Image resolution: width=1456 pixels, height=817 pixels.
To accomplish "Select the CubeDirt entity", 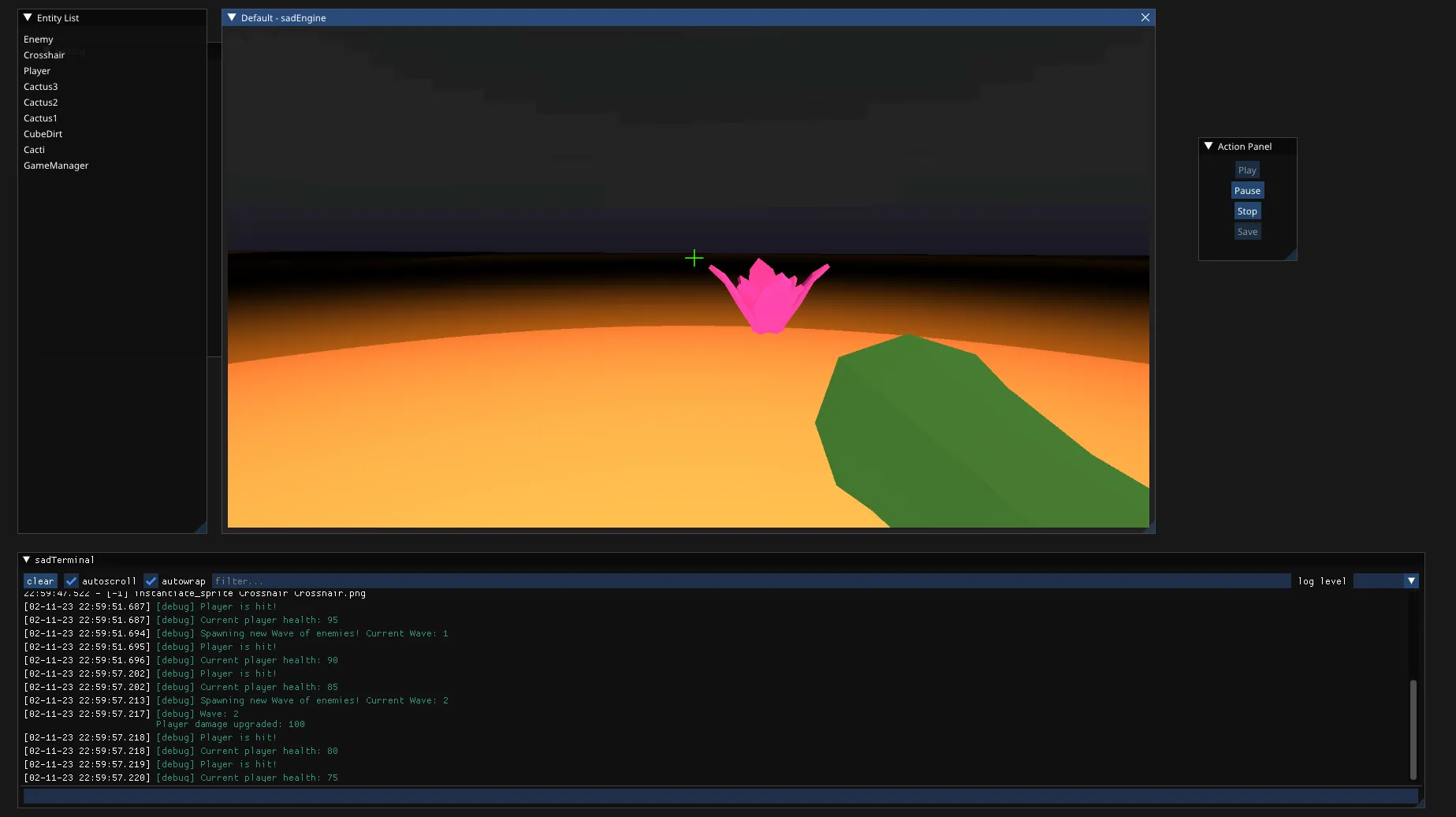I will pyautogui.click(x=43, y=134).
